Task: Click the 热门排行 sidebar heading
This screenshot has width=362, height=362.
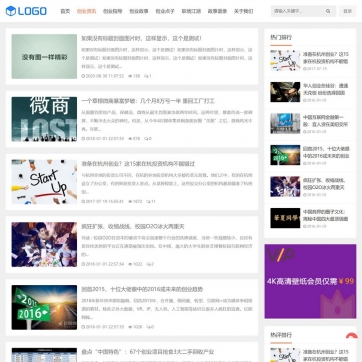Action: [281, 37]
